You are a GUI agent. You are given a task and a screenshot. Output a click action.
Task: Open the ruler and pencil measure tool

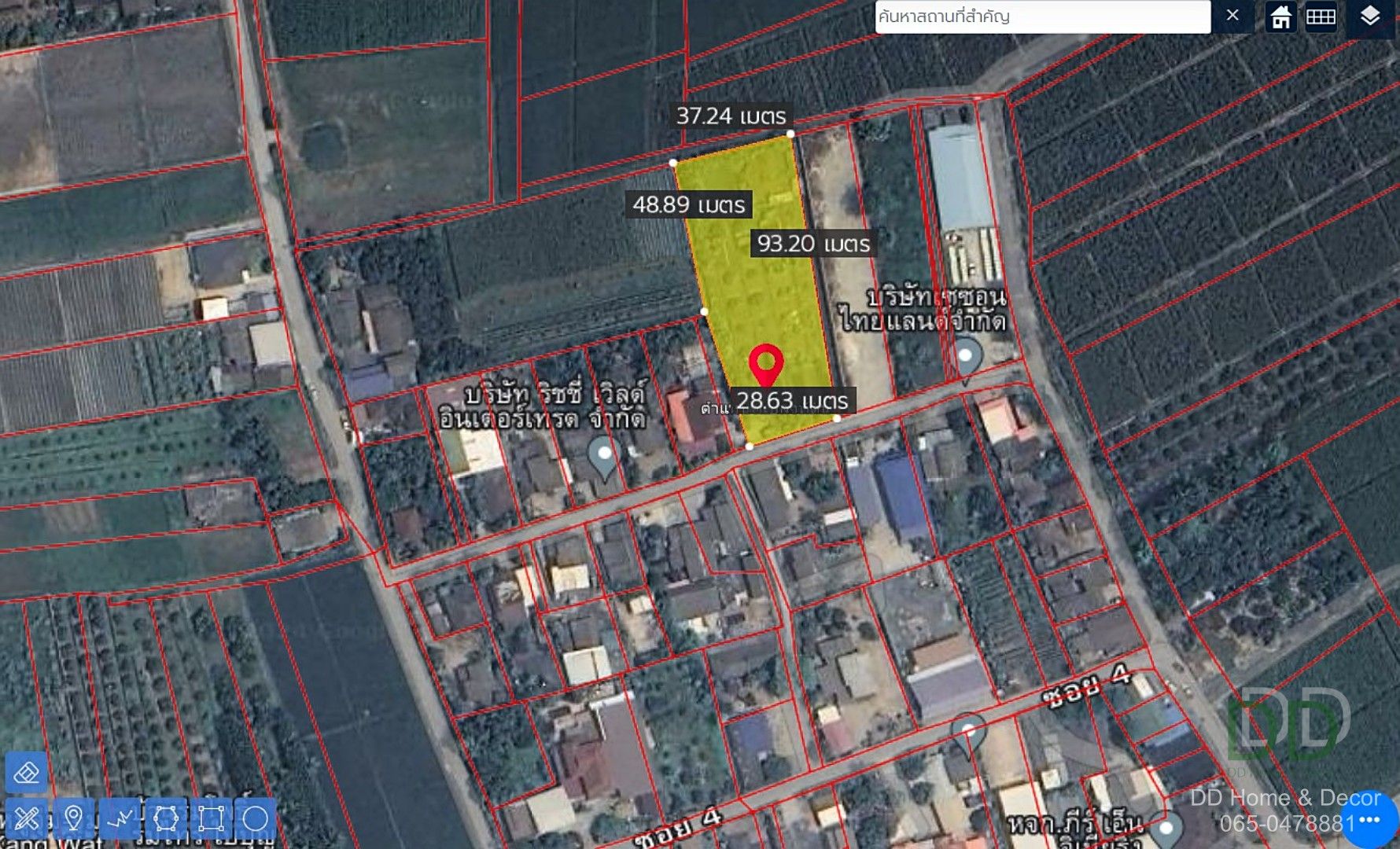[x=27, y=819]
